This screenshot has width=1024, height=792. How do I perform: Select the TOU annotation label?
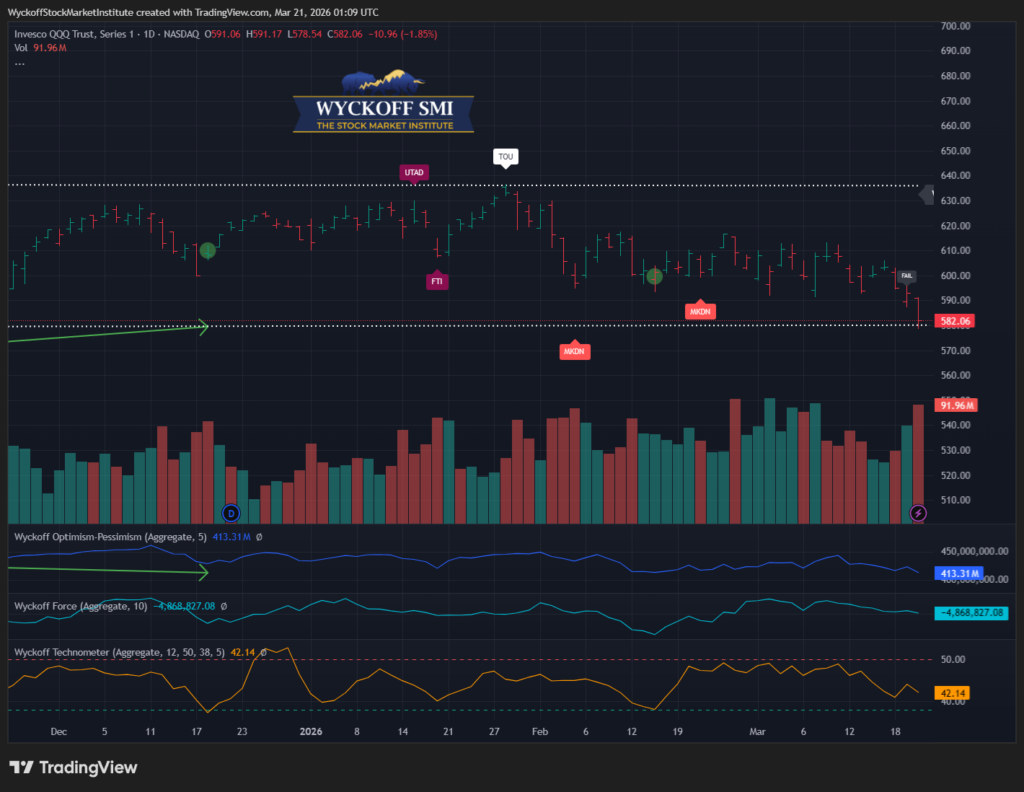coord(506,157)
